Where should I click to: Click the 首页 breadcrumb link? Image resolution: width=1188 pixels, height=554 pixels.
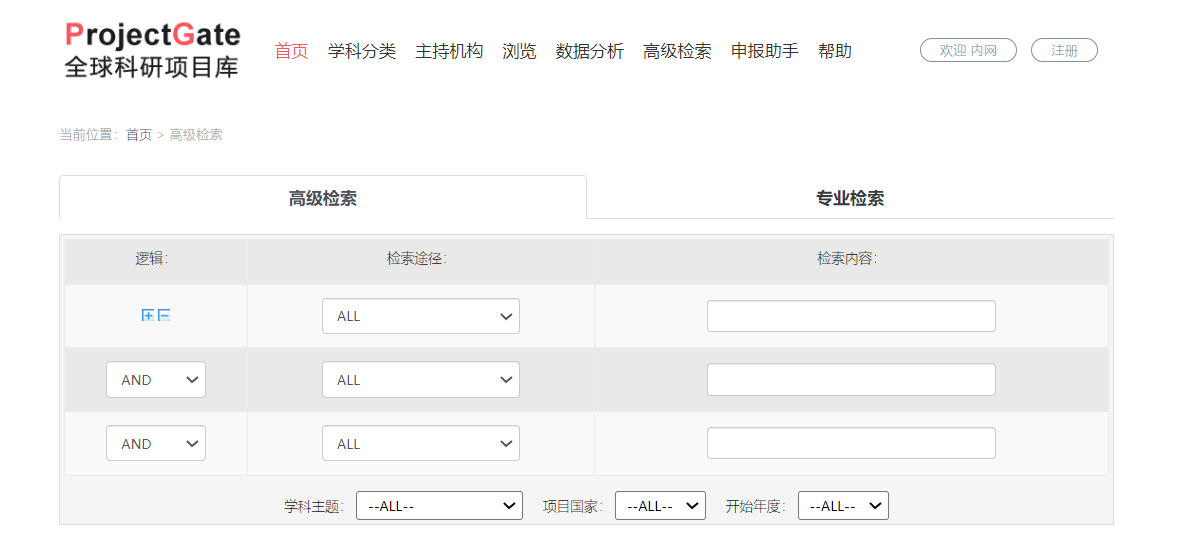click(139, 135)
